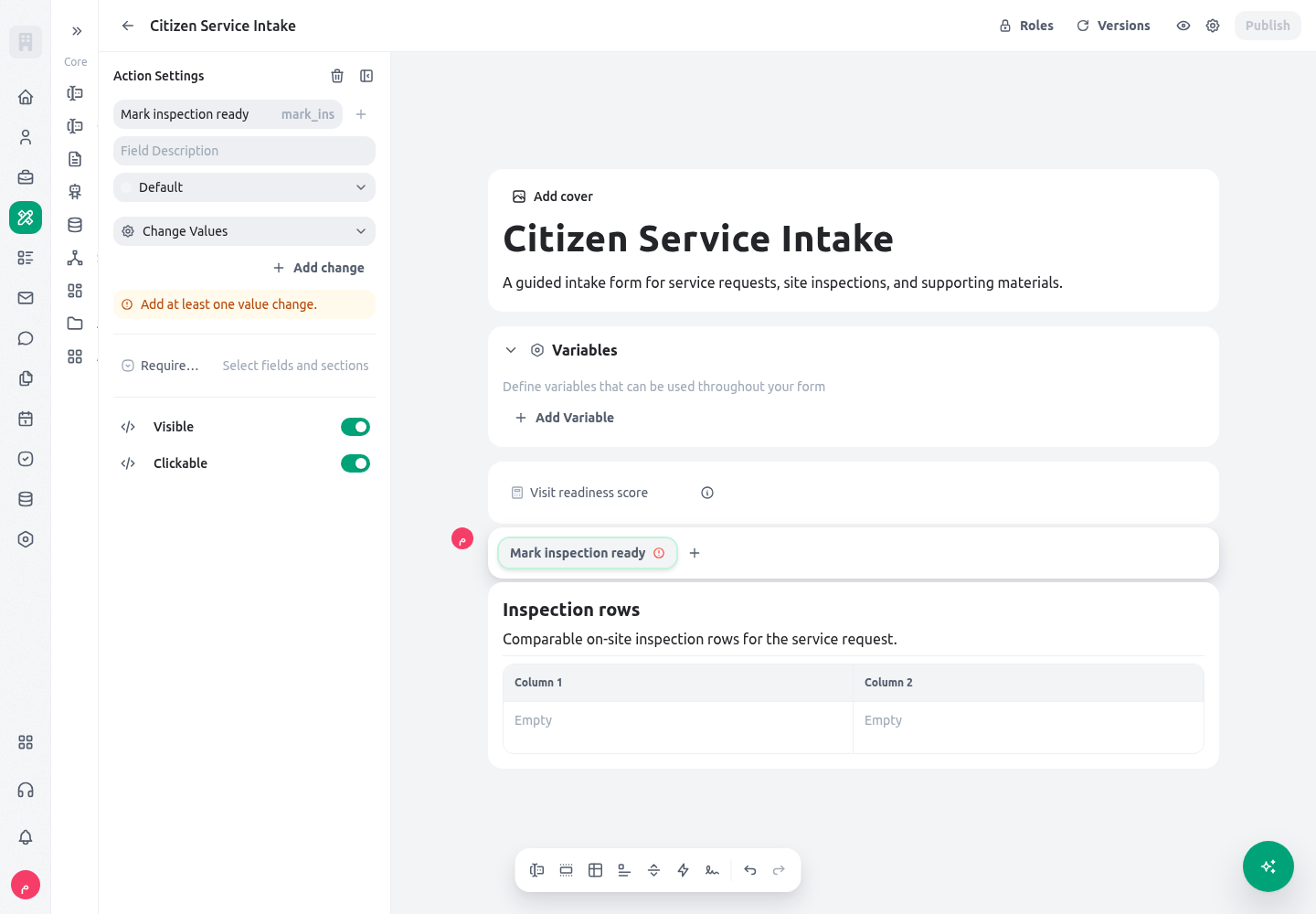1316x914 pixels.
Task: Open the code expression for Clickable
Action: (128, 463)
